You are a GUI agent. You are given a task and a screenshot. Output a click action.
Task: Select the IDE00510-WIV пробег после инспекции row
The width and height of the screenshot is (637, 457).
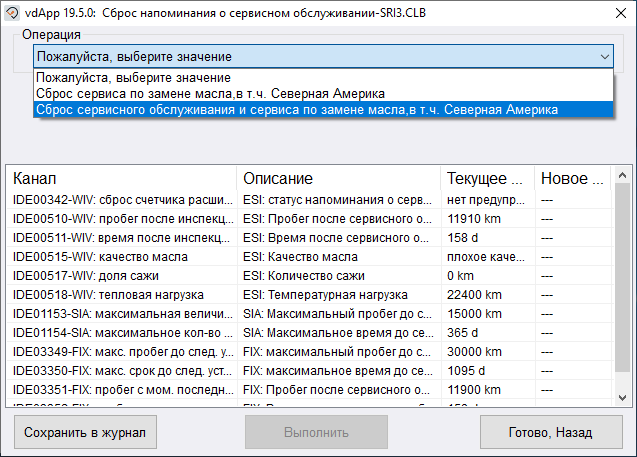(x=120, y=219)
